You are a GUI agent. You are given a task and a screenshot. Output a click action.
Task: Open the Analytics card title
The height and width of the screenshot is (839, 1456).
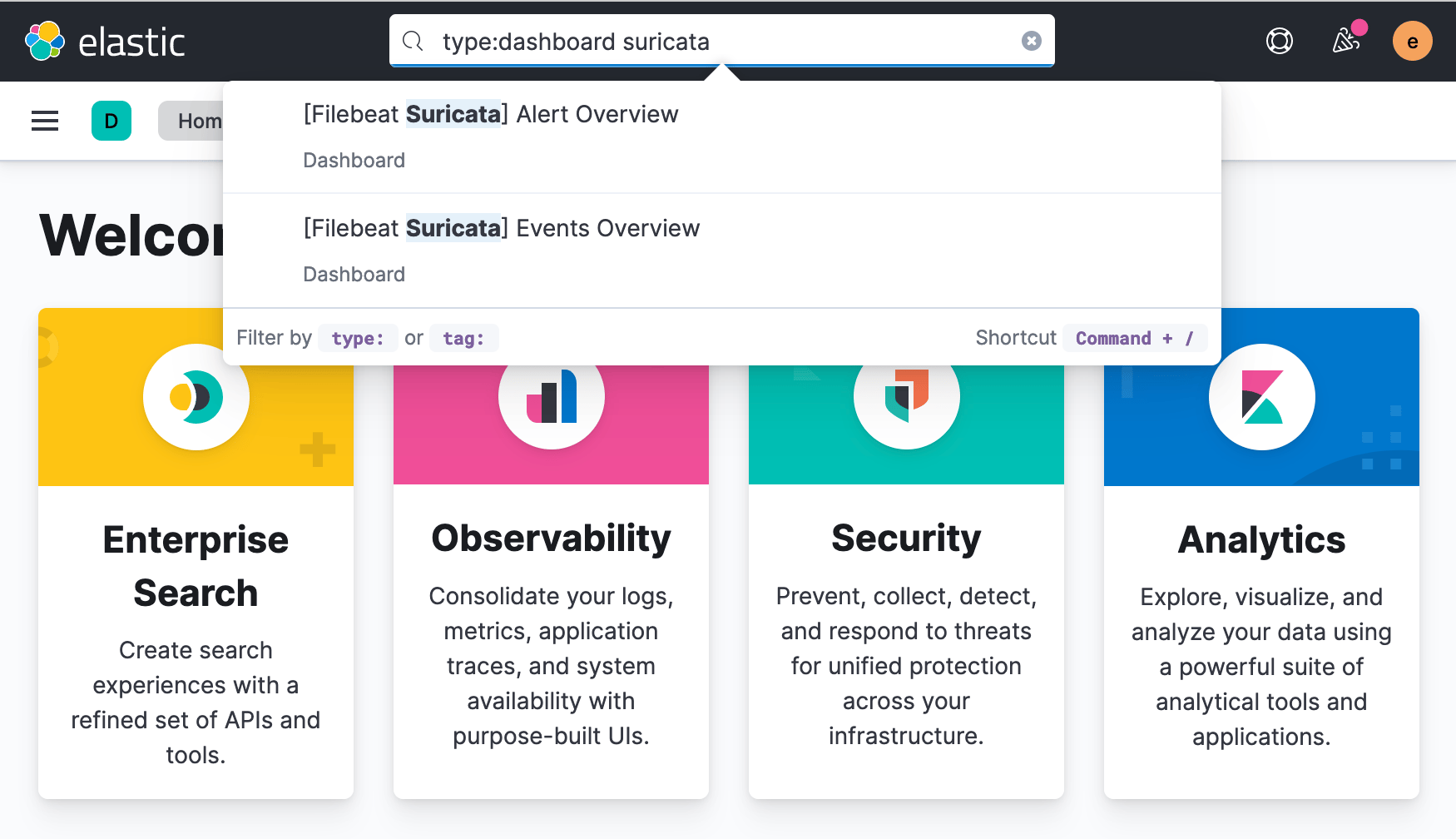[1261, 539]
